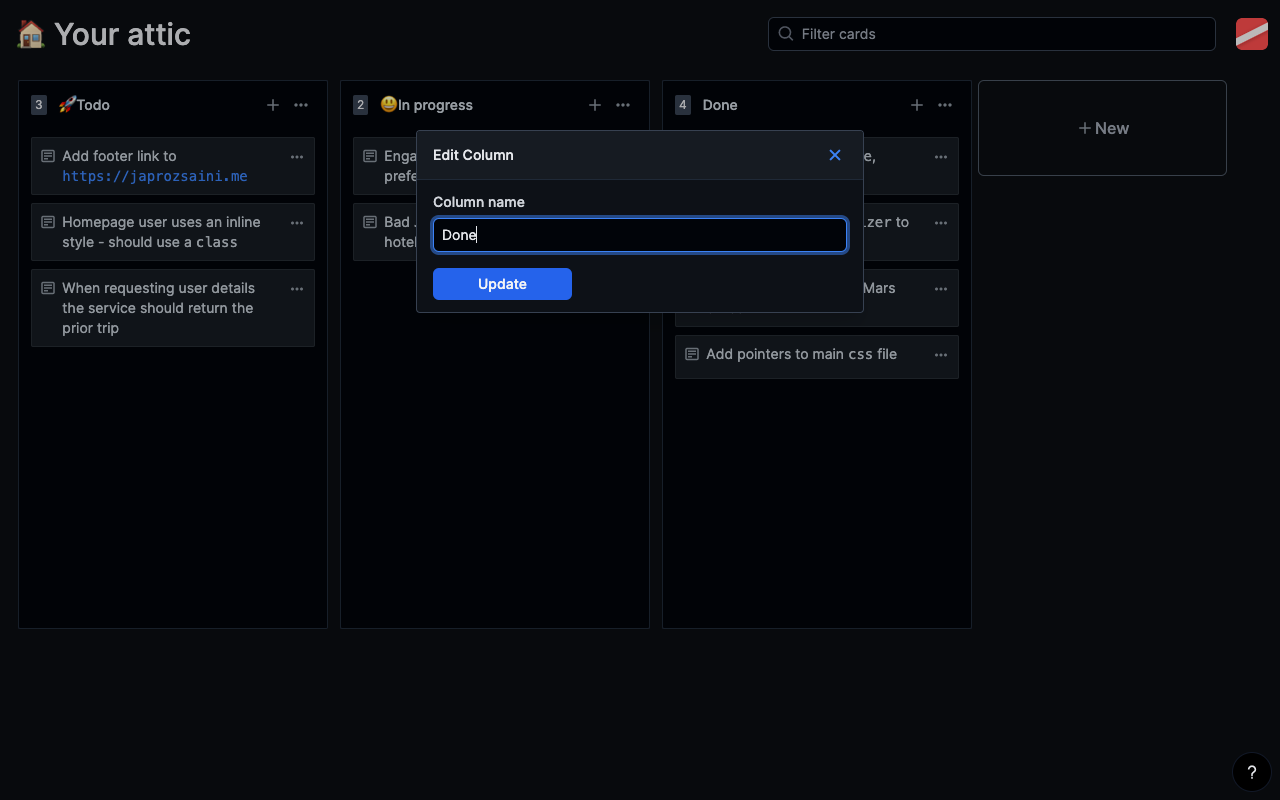Open the help question mark button
Image resolution: width=1280 pixels, height=800 pixels.
(x=1252, y=772)
